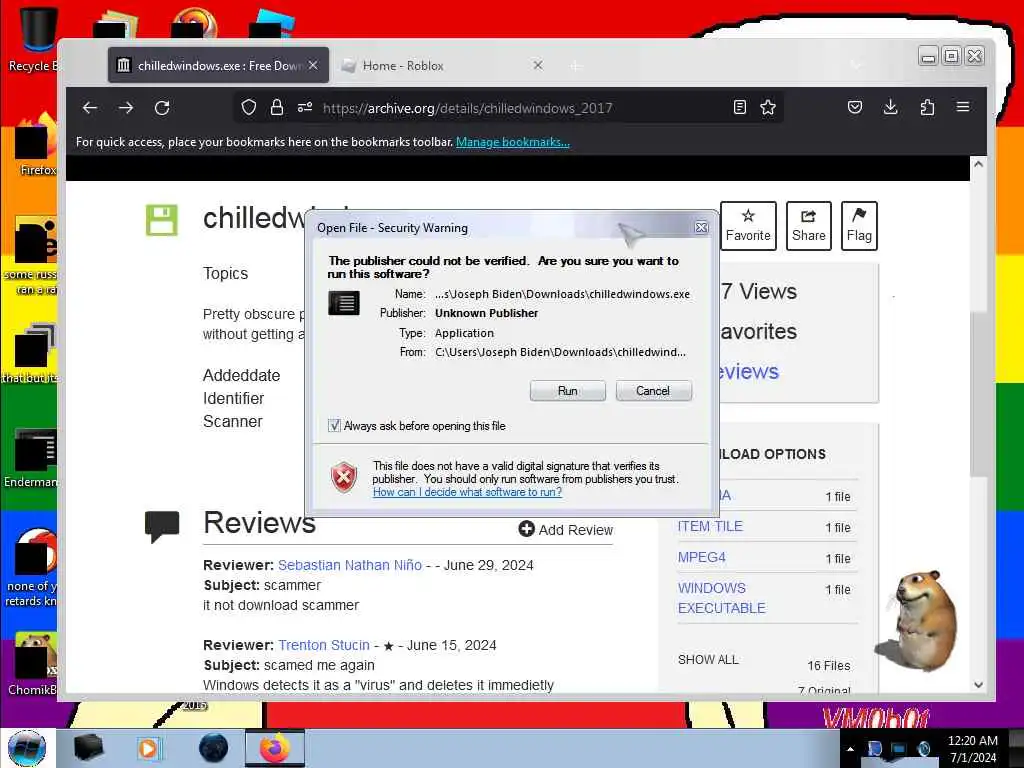1024x768 pixels.
Task: Flag this archive item
Action: (x=859, y=226)
